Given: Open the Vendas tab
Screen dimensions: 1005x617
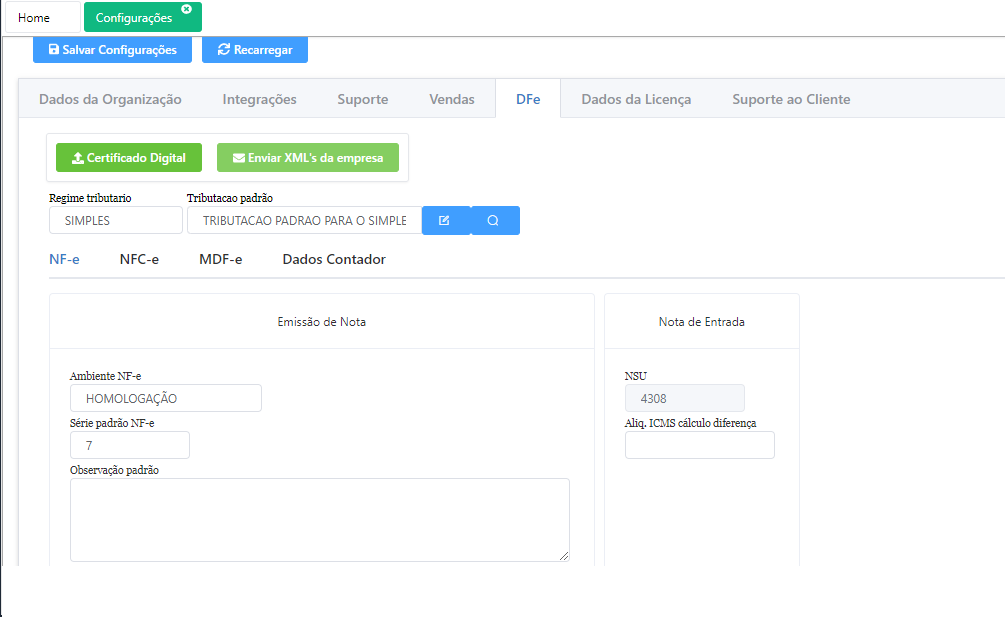Looking at the screenshot, I should click(x=451, y=99).
